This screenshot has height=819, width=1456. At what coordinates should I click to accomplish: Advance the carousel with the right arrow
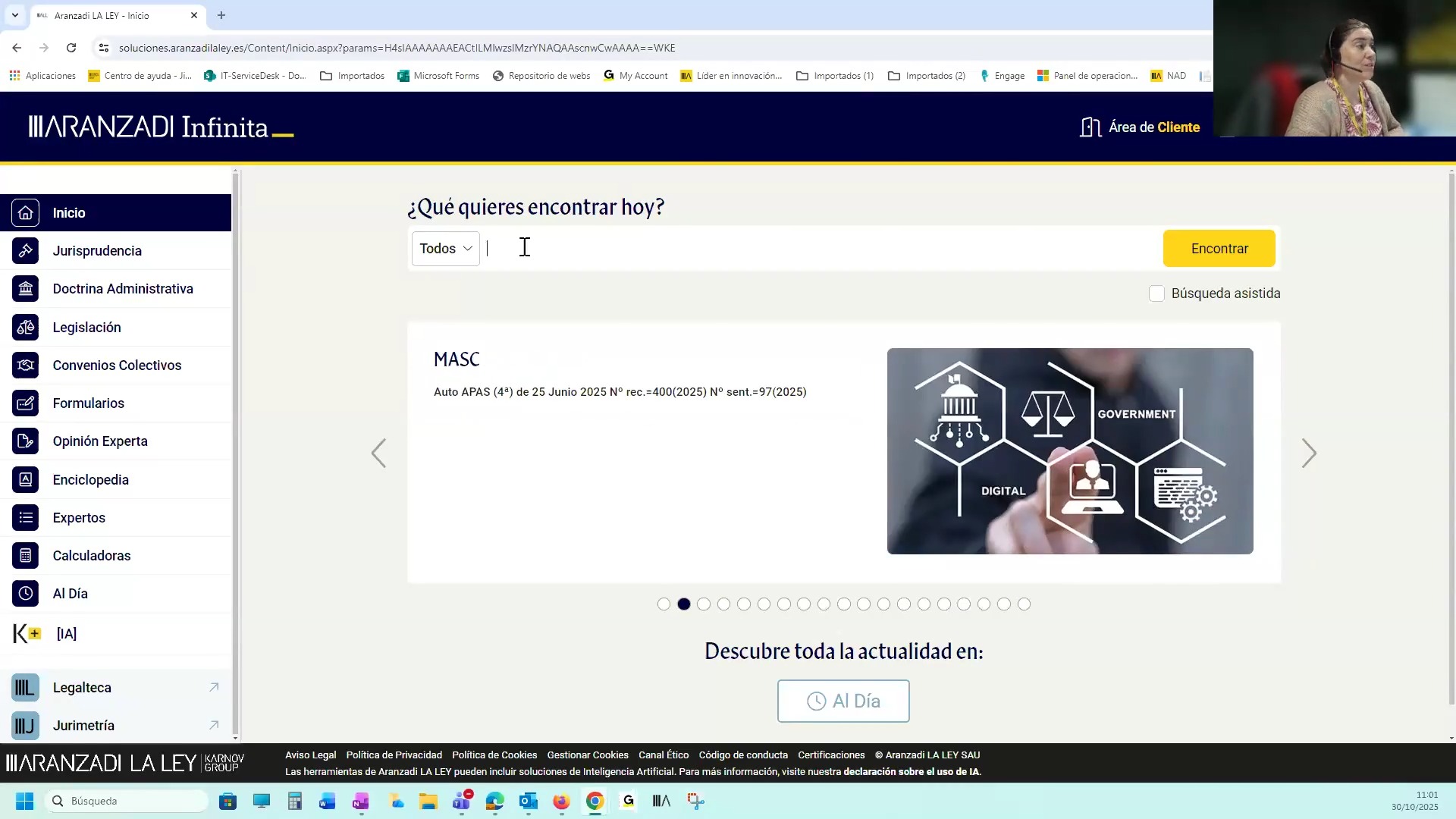(1309, 453)
